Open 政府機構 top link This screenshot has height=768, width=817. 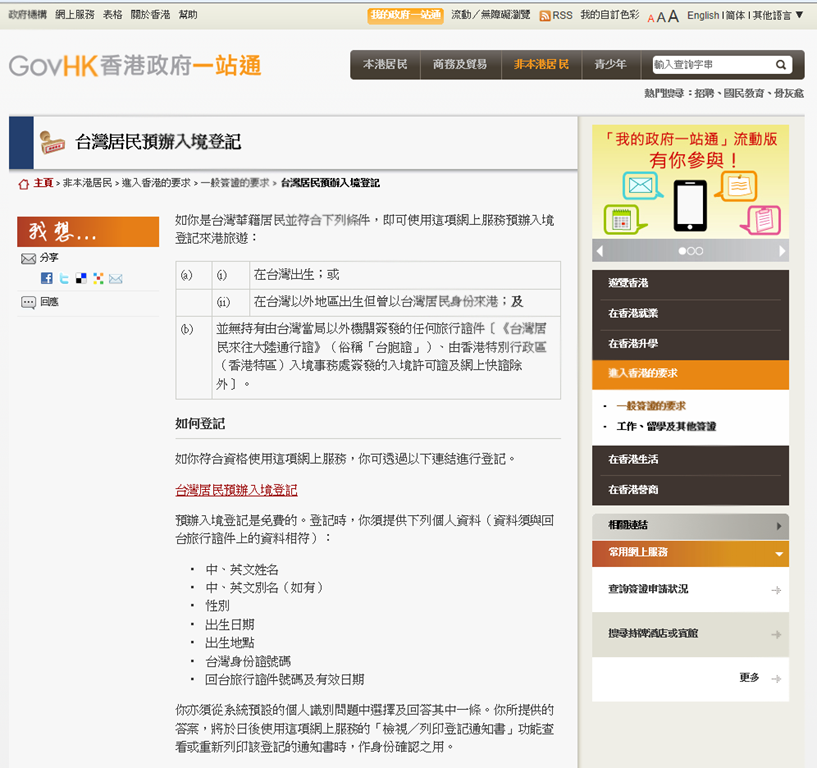point(28,15)
